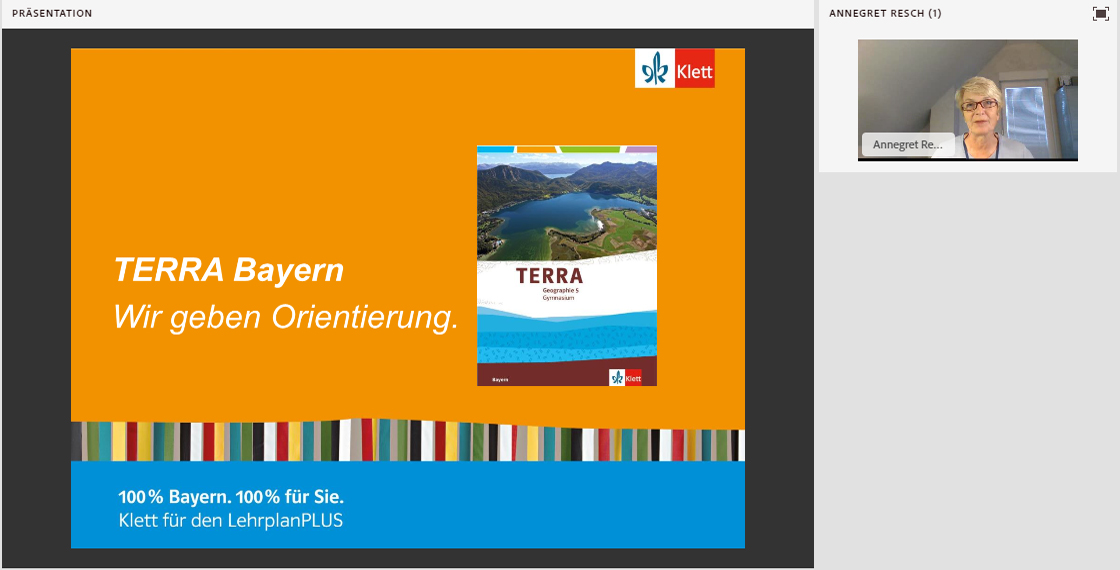Click the 'ANNEGRET RESCH (1)' pod header
Screen dimensions: 1120x570
(885, 13)
